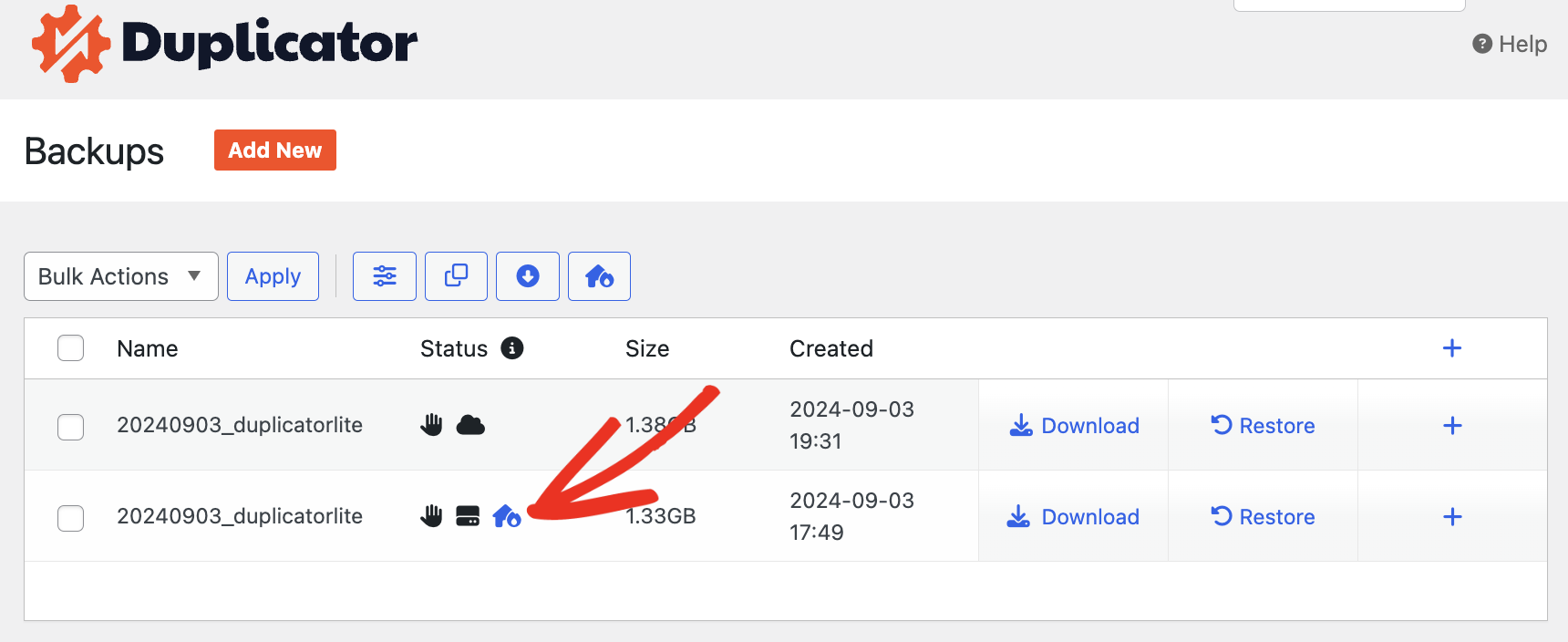1568x642 pixels.
Task: Download the 17:49 backup
Action: (1074, 517)
